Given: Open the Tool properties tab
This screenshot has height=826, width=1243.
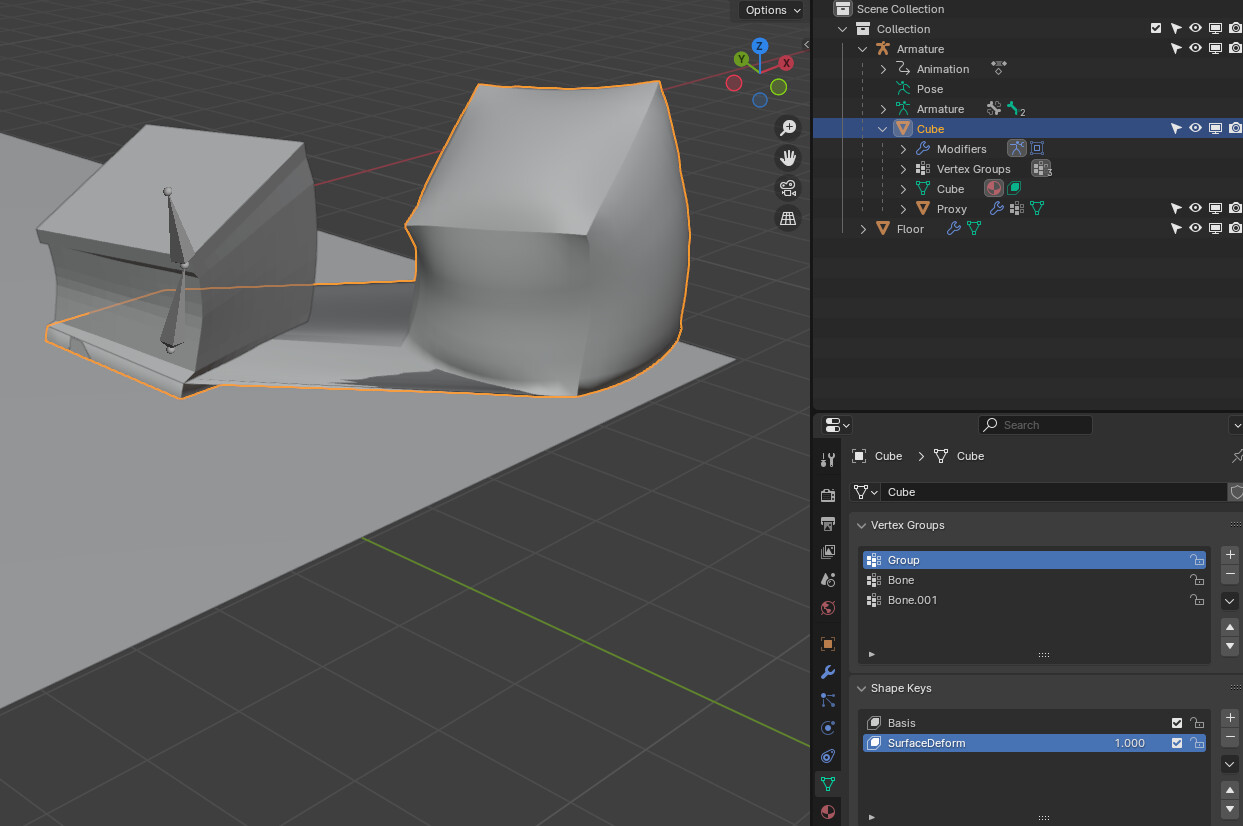Looking at the screenshot, I should 827,460.
